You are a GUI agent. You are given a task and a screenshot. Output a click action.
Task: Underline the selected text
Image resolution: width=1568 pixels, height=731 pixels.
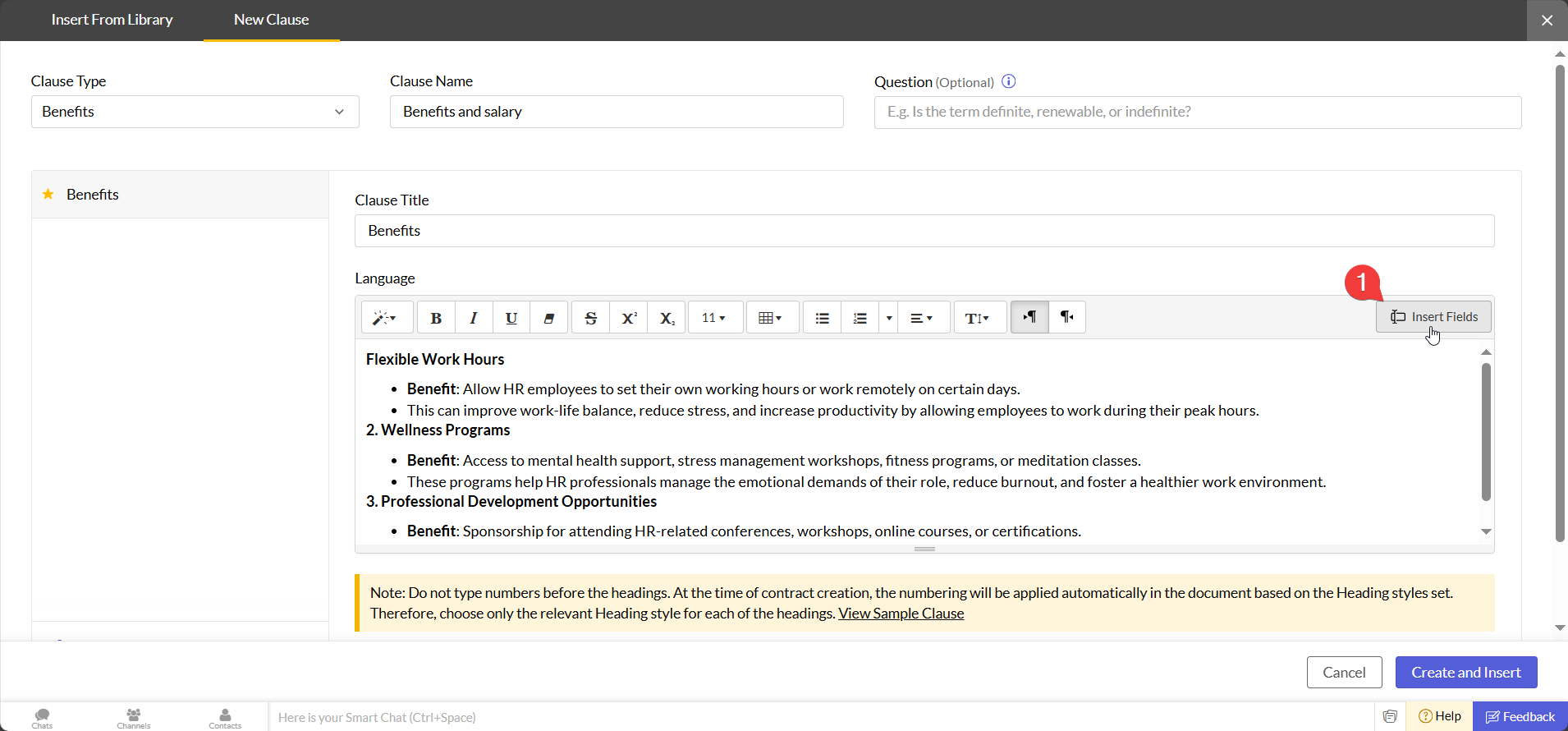(511, 318)
